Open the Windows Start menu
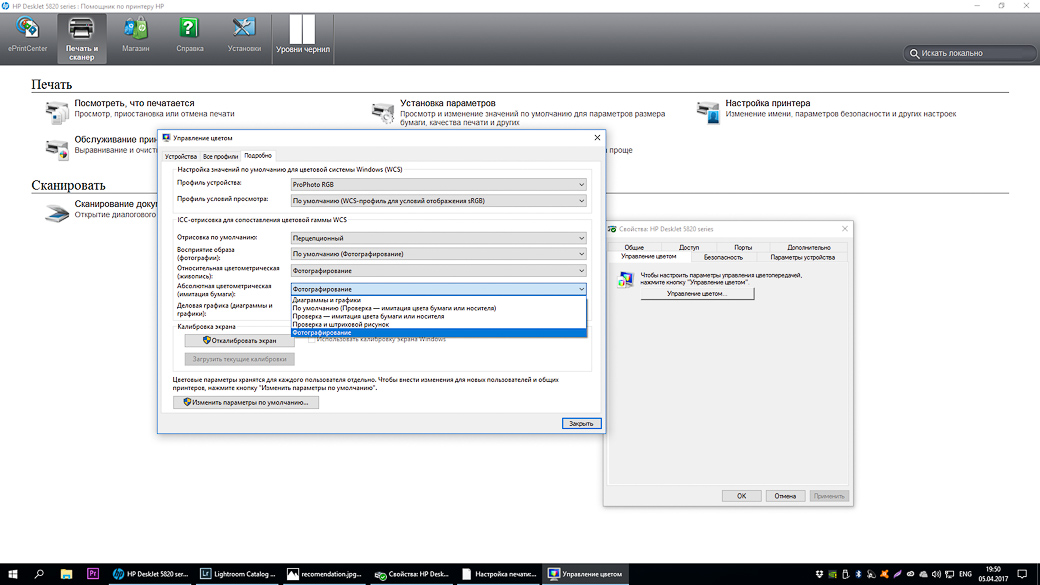The width and height of the screenshot is (1040, 585). tap(12, 574)
